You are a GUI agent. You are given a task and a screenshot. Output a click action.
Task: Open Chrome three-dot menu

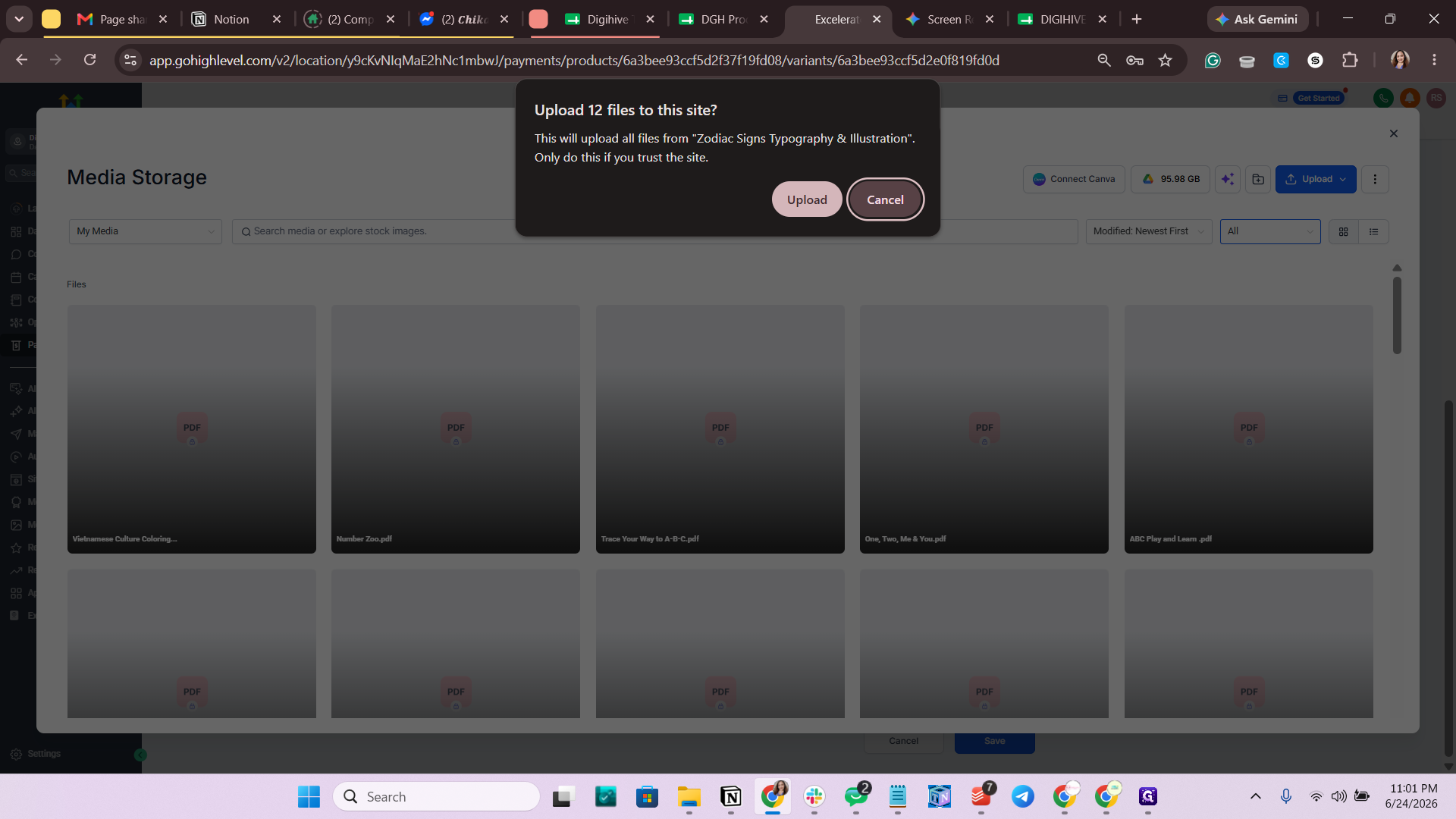1434,60
